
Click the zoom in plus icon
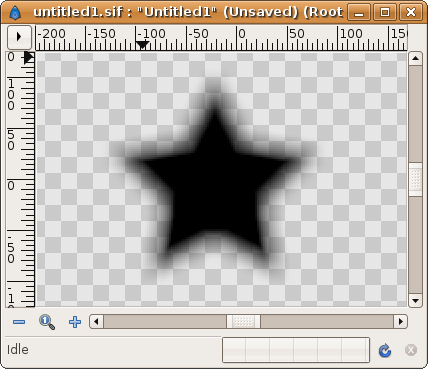75,322
